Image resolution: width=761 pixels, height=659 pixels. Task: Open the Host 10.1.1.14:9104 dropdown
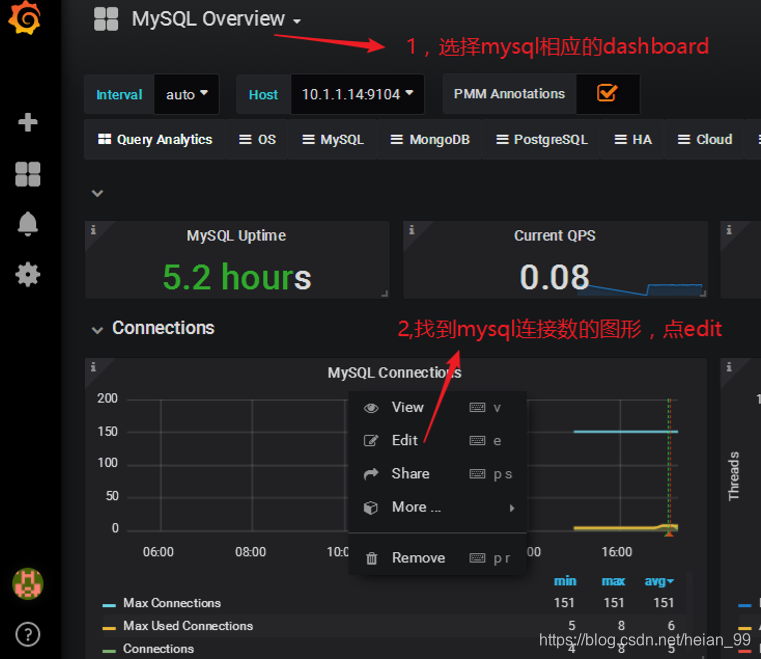(357, 94)
